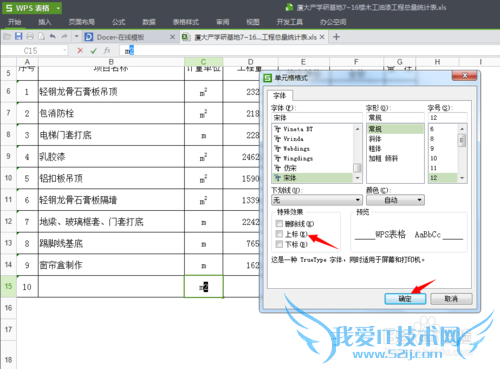Switch to the Docer-在线模板 tab
500x369 pixels.
130,37
